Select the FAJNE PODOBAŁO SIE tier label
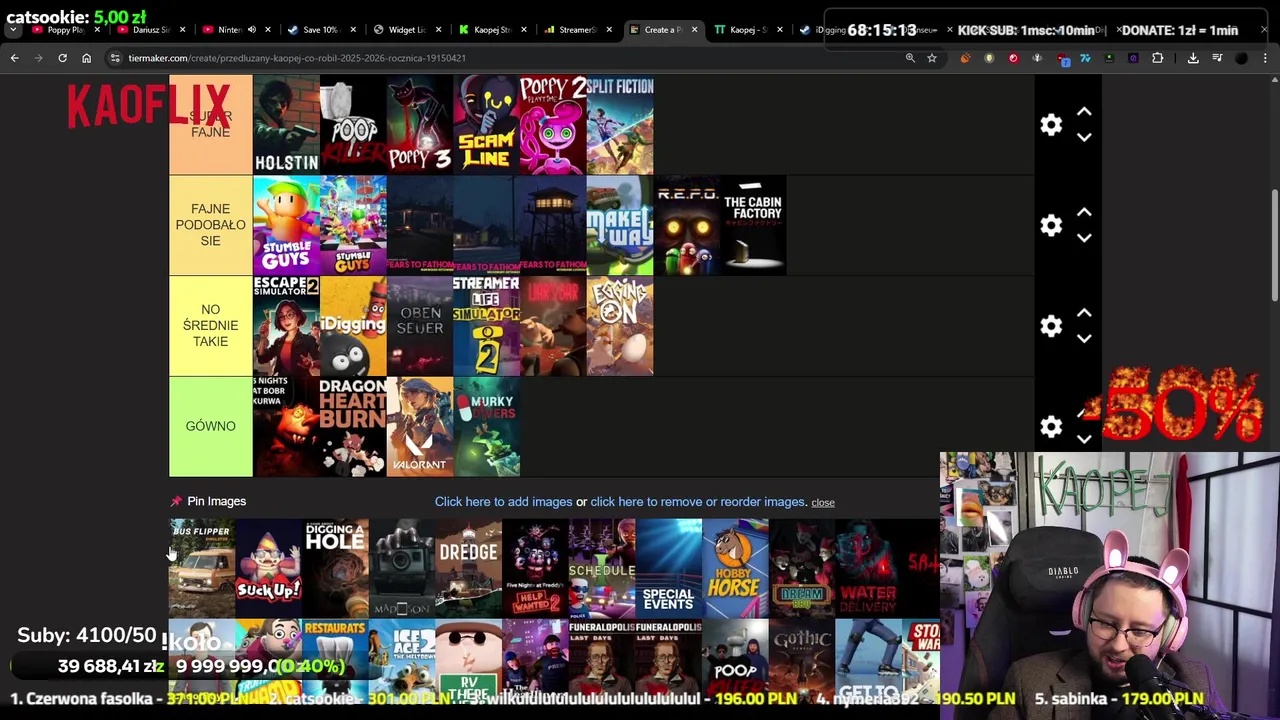The image size is (1280, 720). pos(210,225)
